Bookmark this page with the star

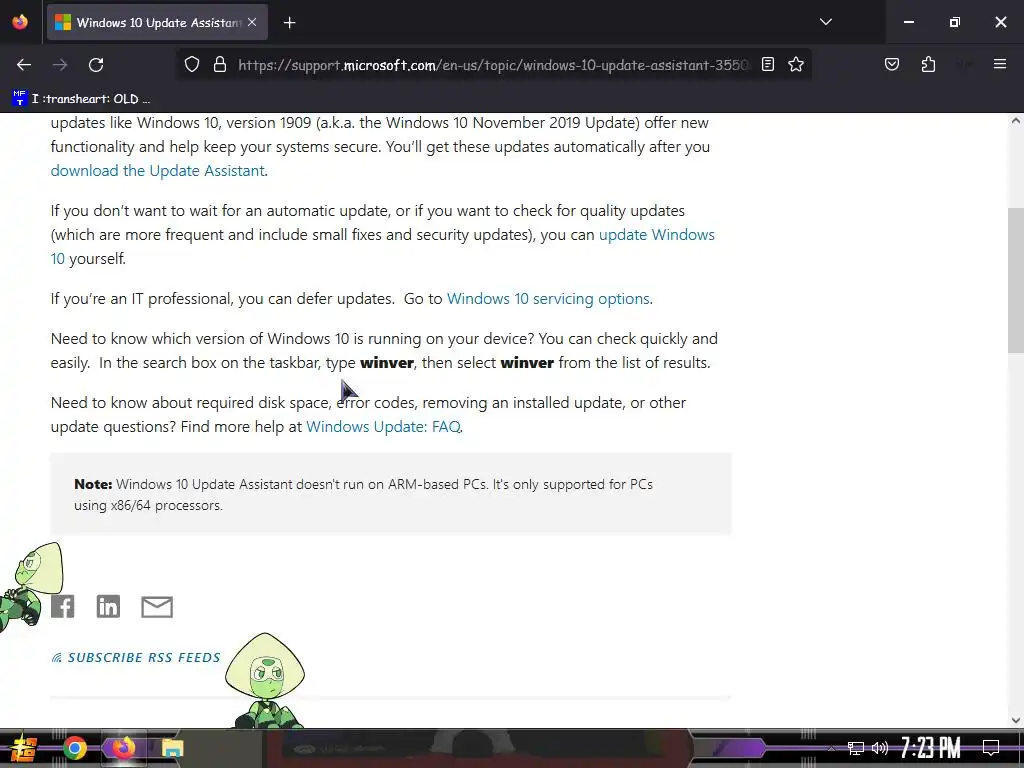pyautogui.click(x=795, y=65)
